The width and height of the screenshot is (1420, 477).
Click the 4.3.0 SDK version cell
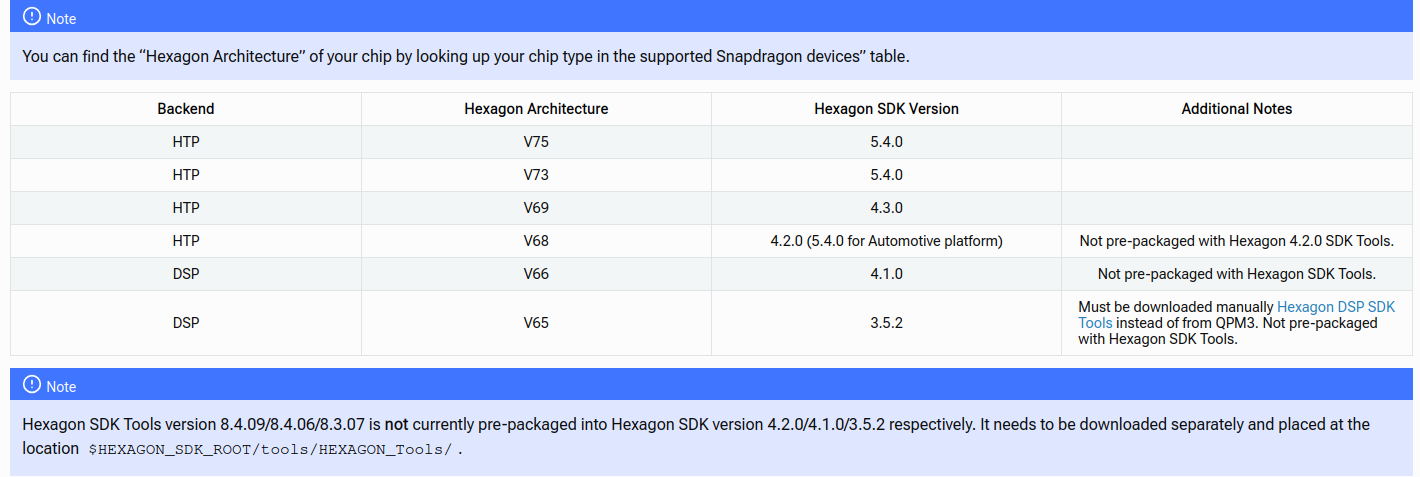(x=886, y=208)
